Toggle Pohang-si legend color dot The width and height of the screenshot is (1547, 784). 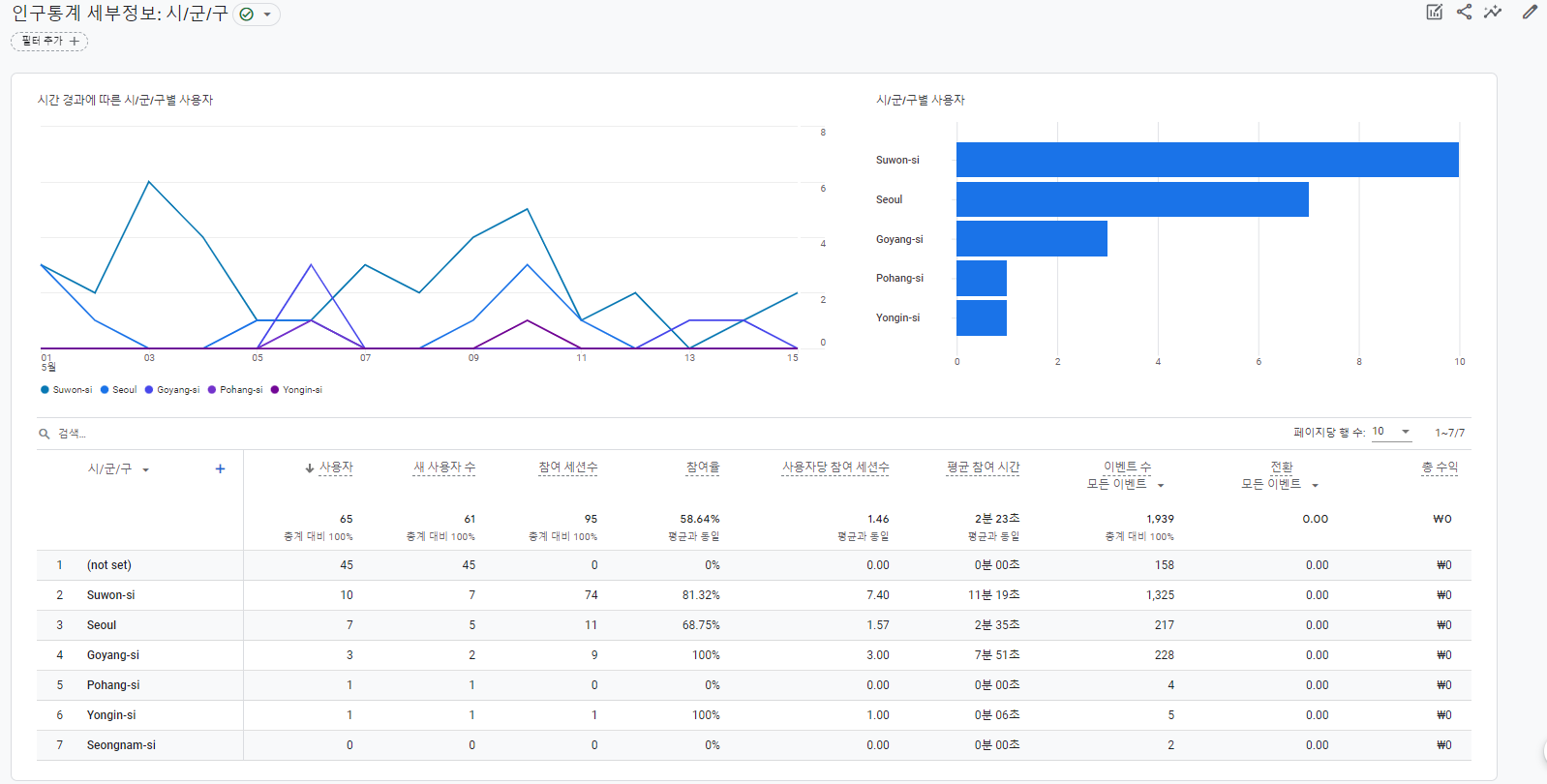point(212,390)
